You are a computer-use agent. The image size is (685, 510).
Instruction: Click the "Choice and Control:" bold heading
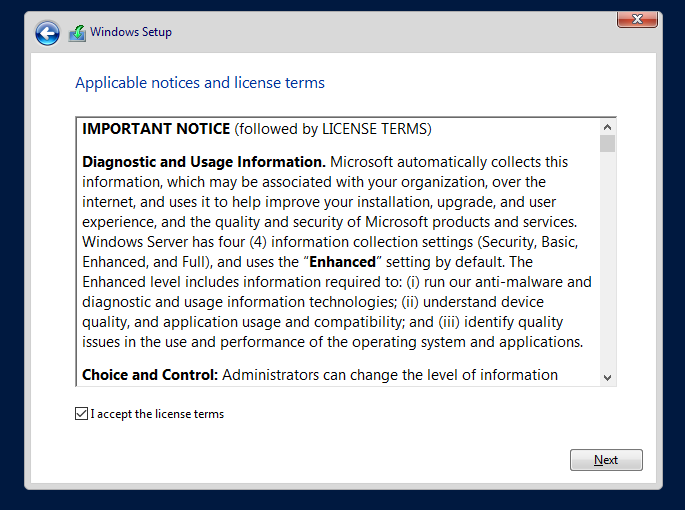tap(150, 375)
